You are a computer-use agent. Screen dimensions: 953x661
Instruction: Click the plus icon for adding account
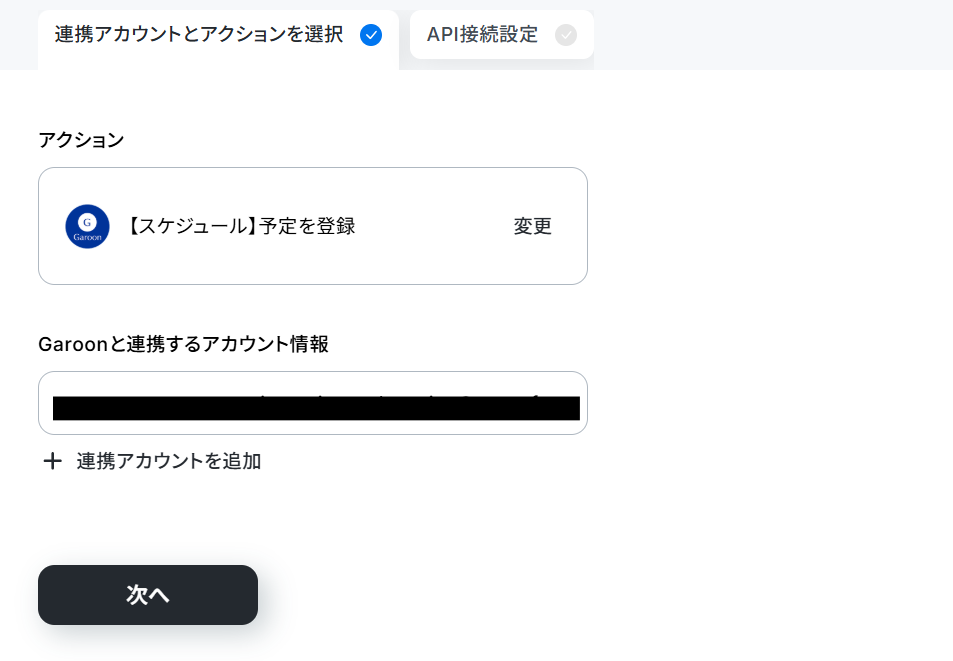[x=52, y=461]
